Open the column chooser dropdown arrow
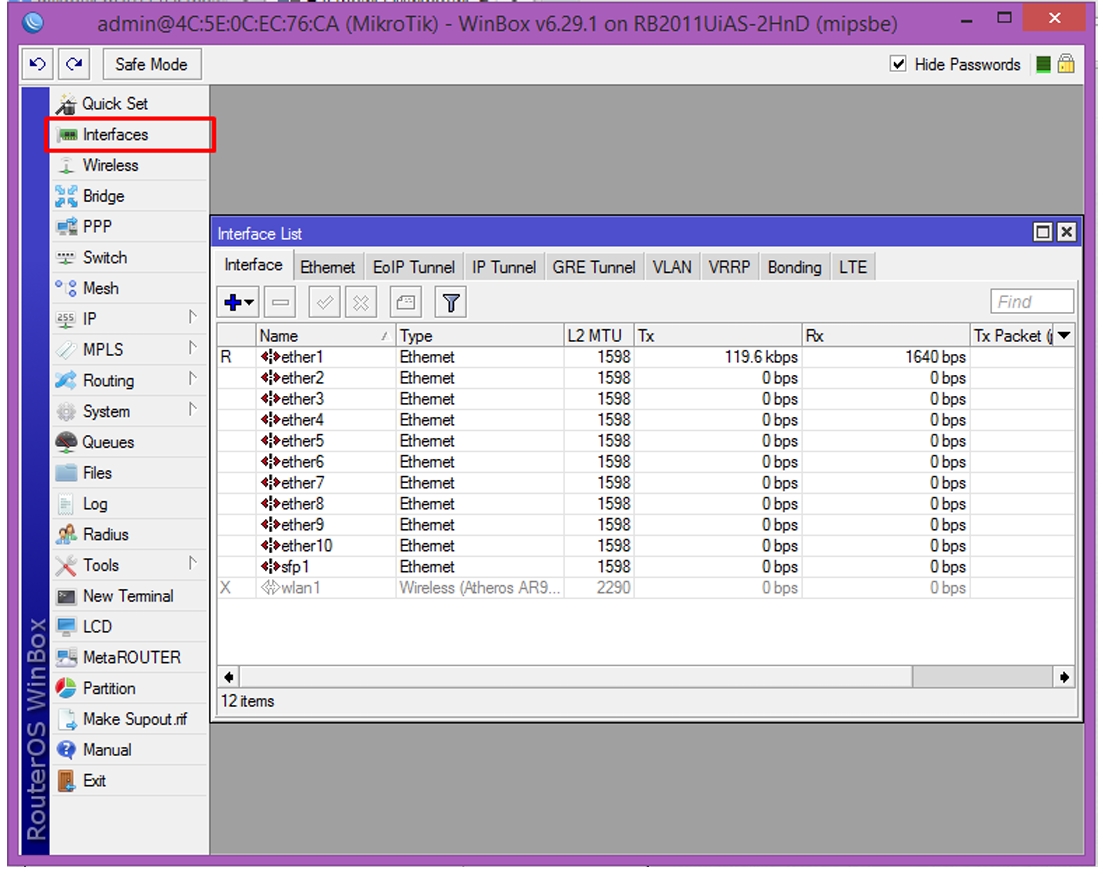Screen dimensions: 1103x875 click(x=1064, y=336)
